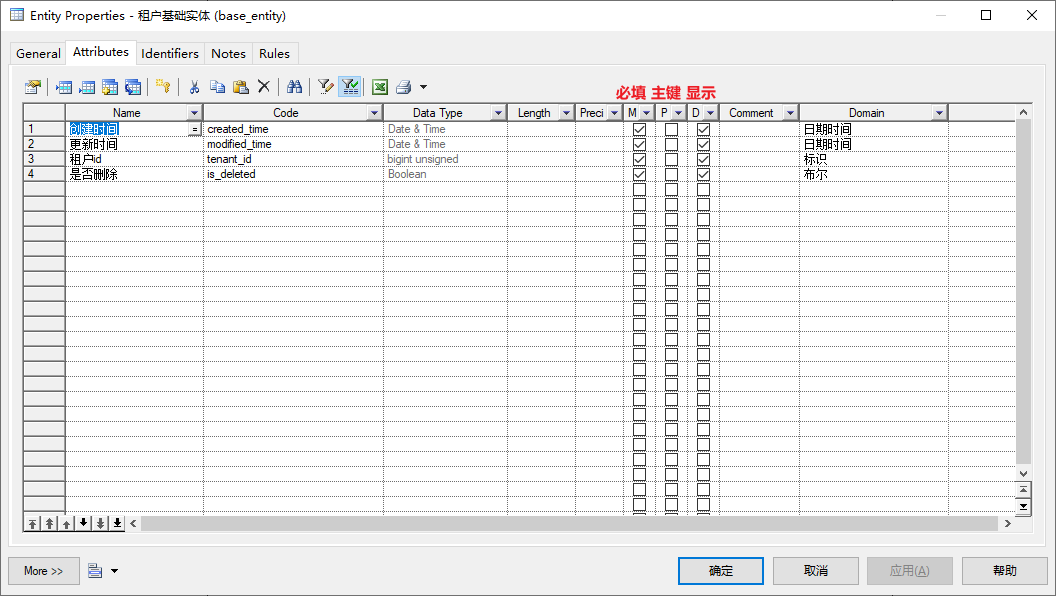1056x596 pixels.
Task: Select row header number 3
Action: (x=44, y=159)
